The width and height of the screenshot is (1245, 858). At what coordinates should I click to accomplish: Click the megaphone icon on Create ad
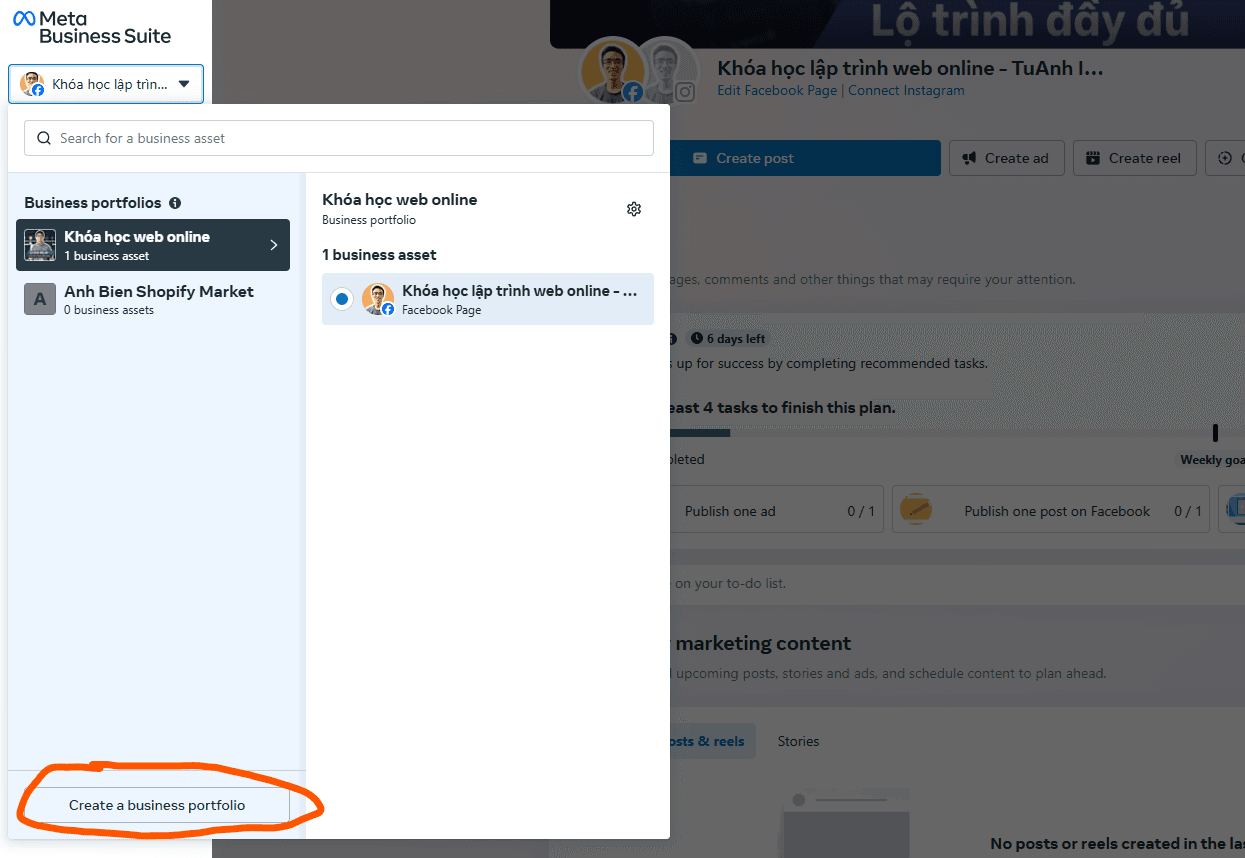972,157
